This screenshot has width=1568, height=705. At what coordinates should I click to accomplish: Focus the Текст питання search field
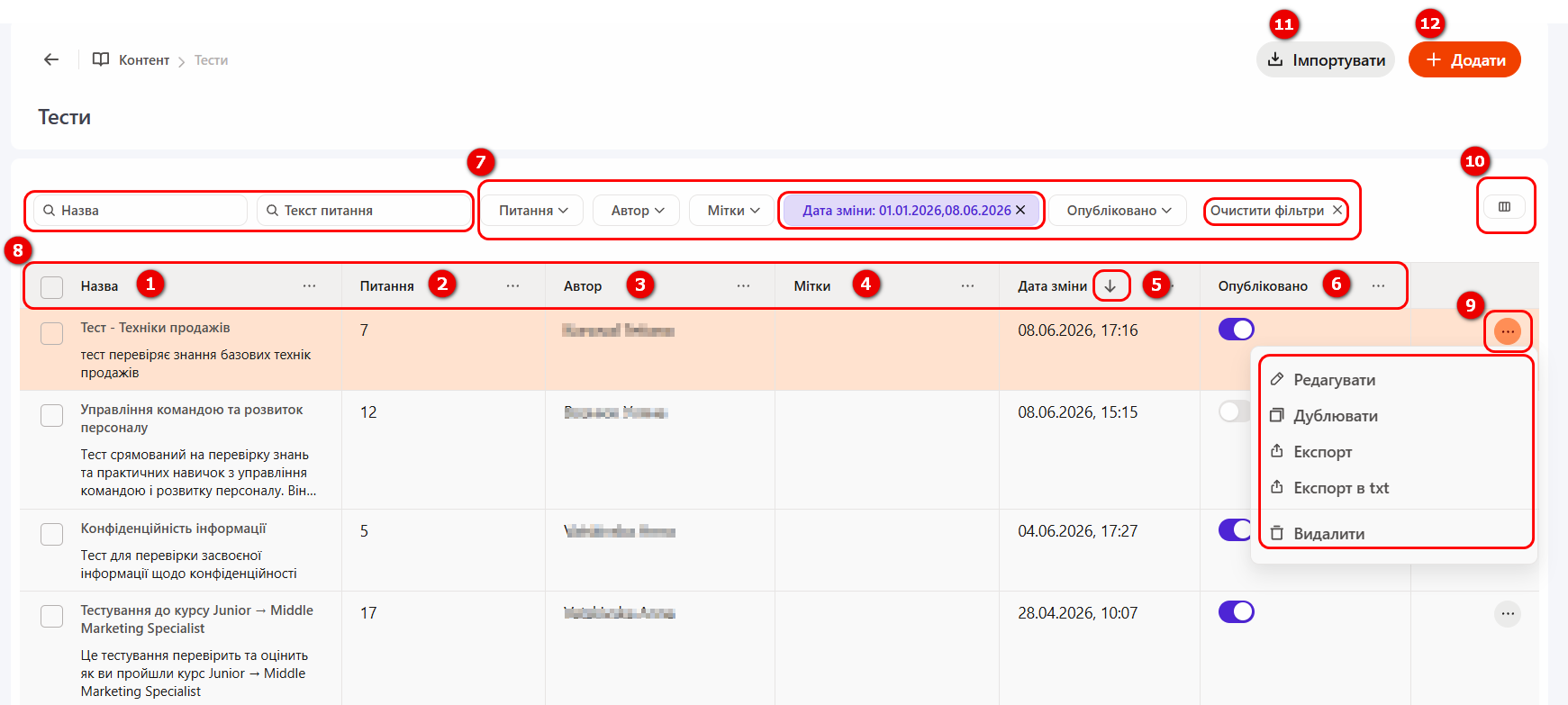(364, 211)
